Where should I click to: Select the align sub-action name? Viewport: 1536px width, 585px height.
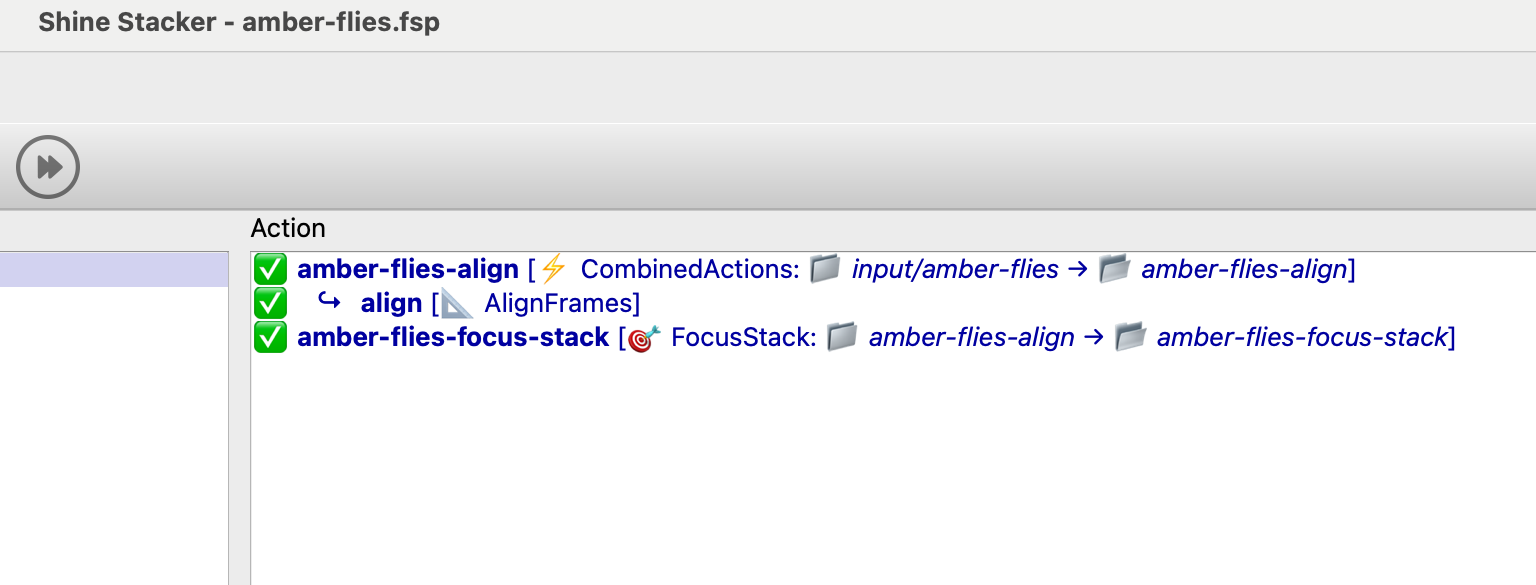click(391, 303)
